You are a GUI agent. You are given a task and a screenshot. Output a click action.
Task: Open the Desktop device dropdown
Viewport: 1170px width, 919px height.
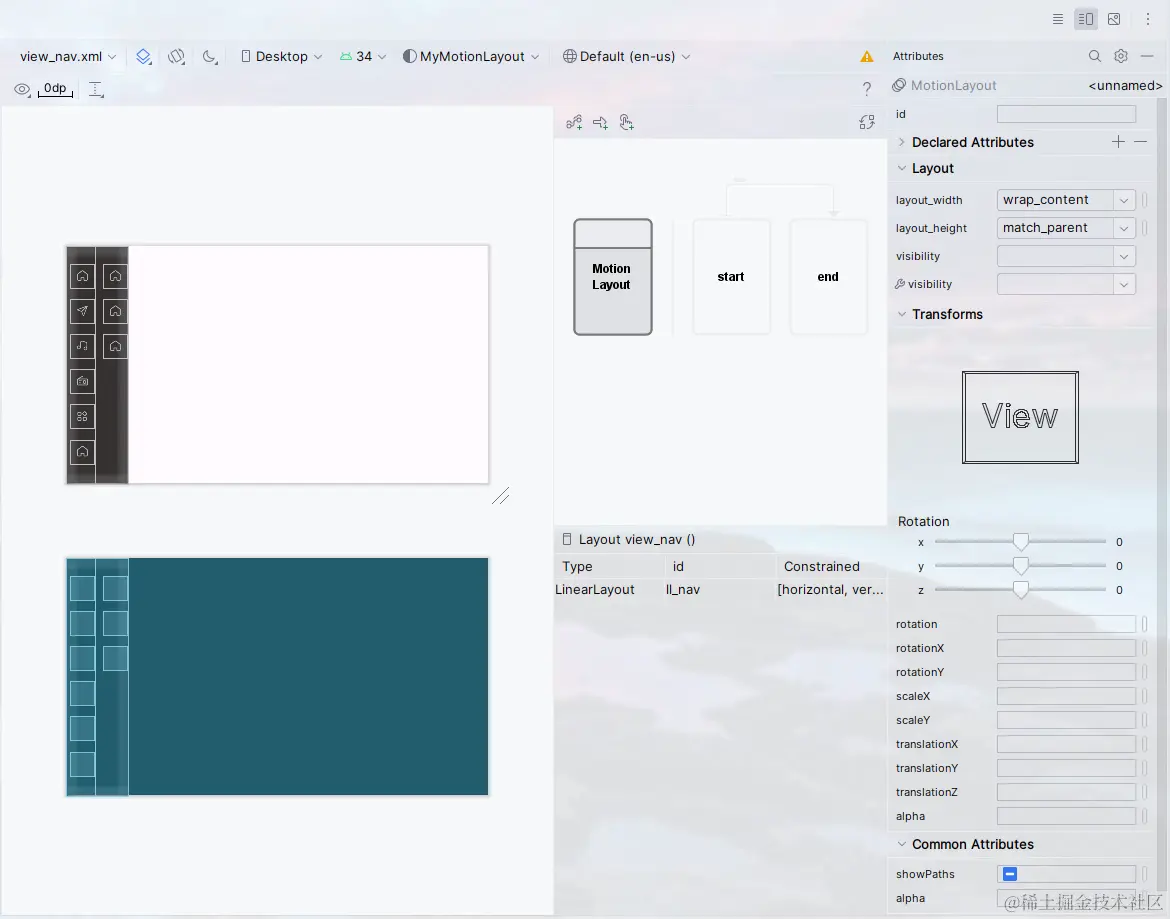[281, 57]
